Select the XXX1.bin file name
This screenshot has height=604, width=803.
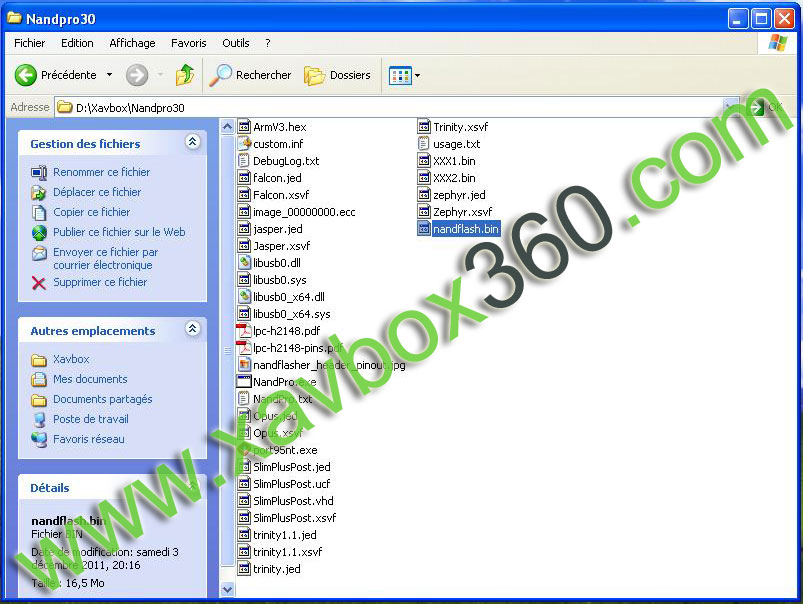coord(454,161)
